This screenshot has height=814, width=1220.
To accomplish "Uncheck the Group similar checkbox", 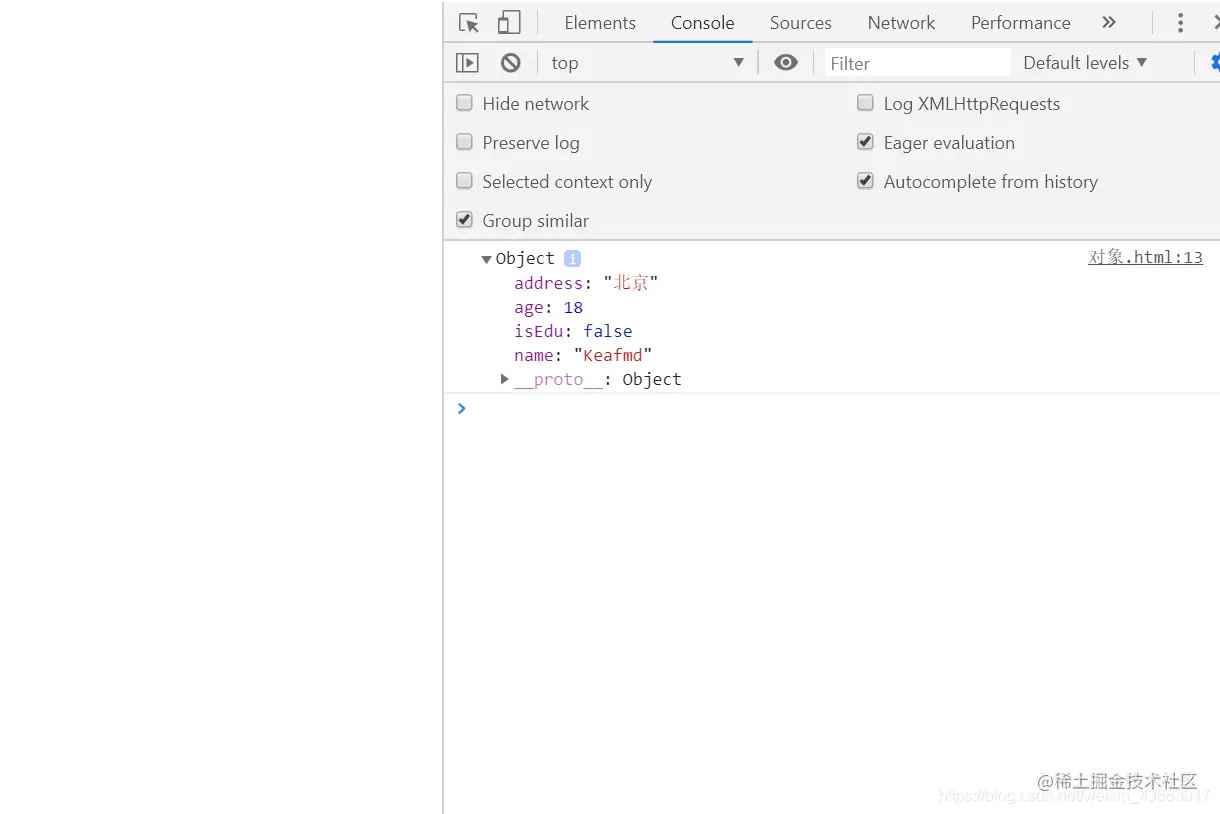I will [x=464, y=220].
